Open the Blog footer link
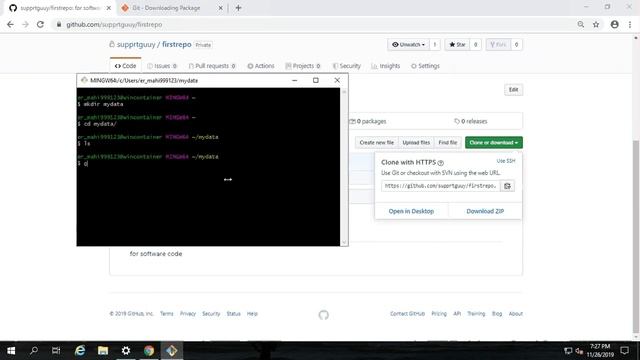The width and height of the screenshot is (640, 360). tap(497, 313)
